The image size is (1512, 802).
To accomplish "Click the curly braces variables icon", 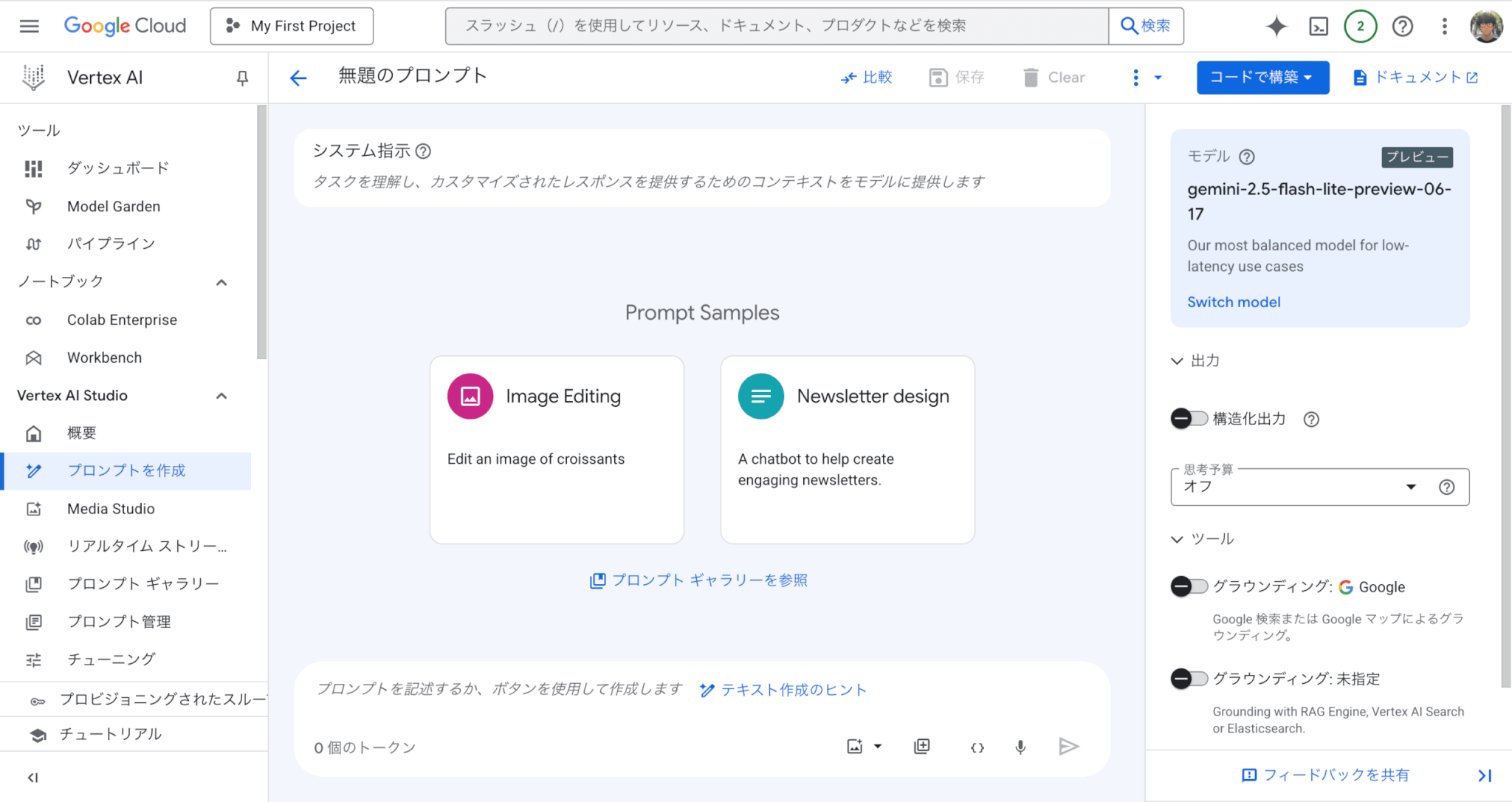I will pos(977,747).
